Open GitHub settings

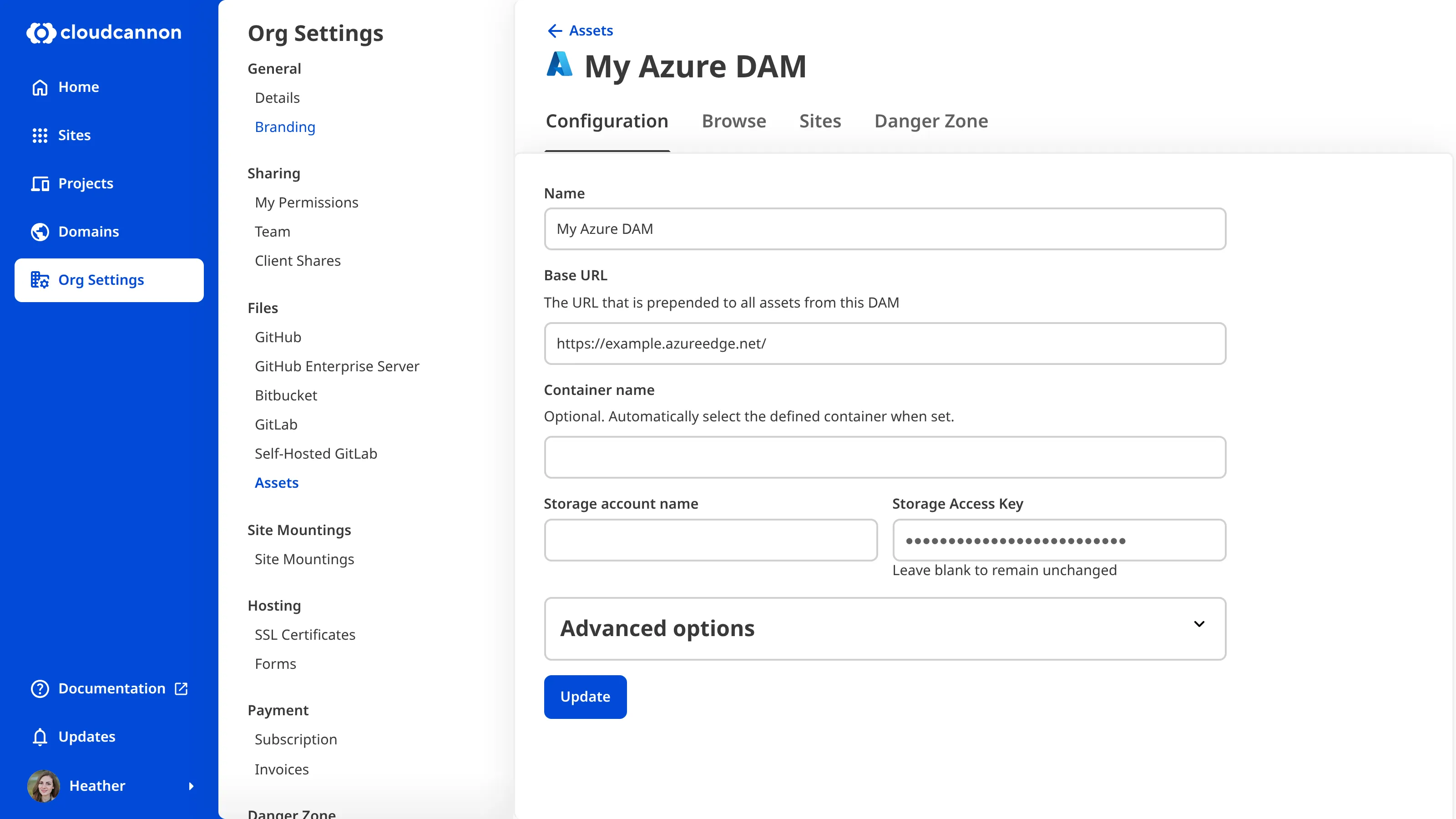tap(278, 338)
